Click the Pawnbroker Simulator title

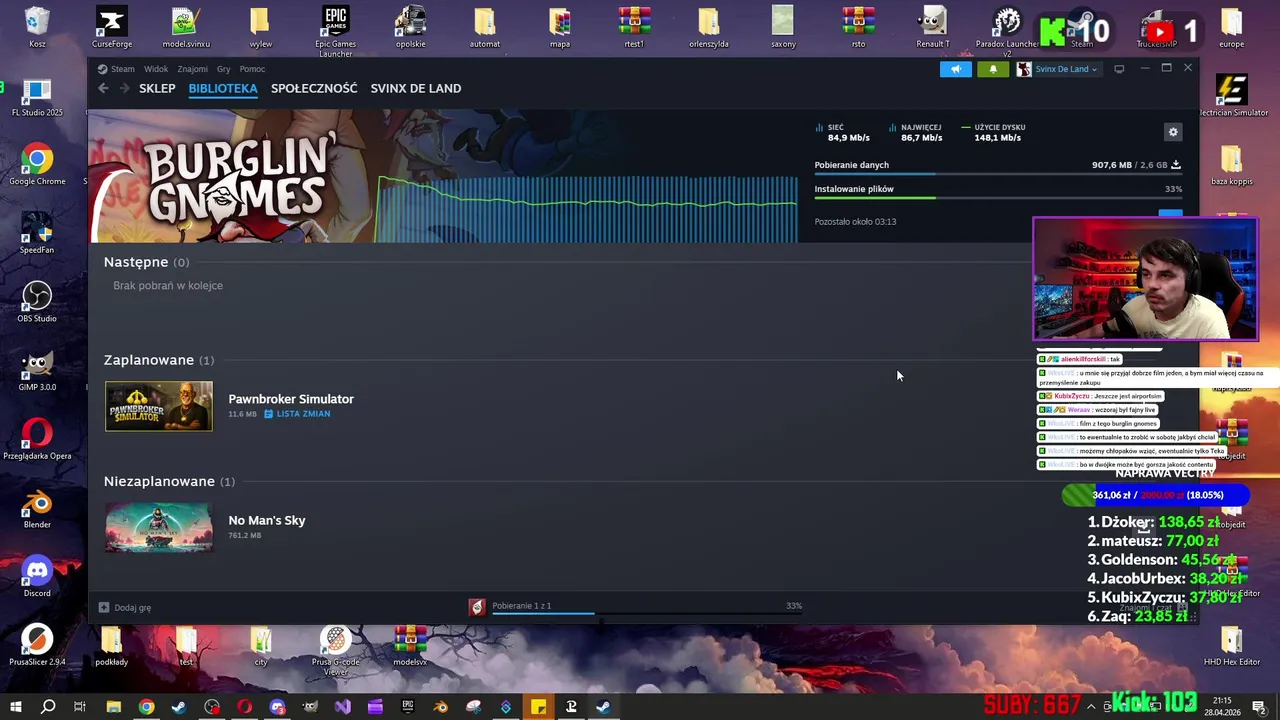tap(291, 399)
